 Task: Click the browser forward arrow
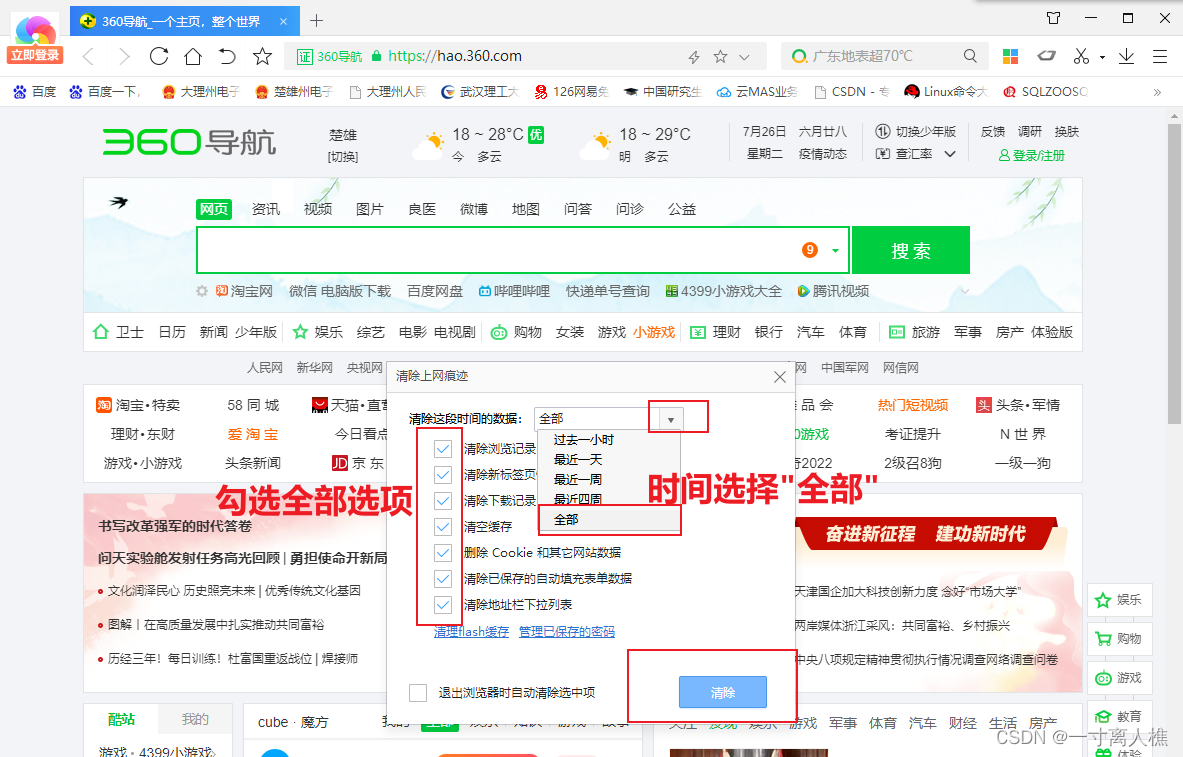point(124,56)
